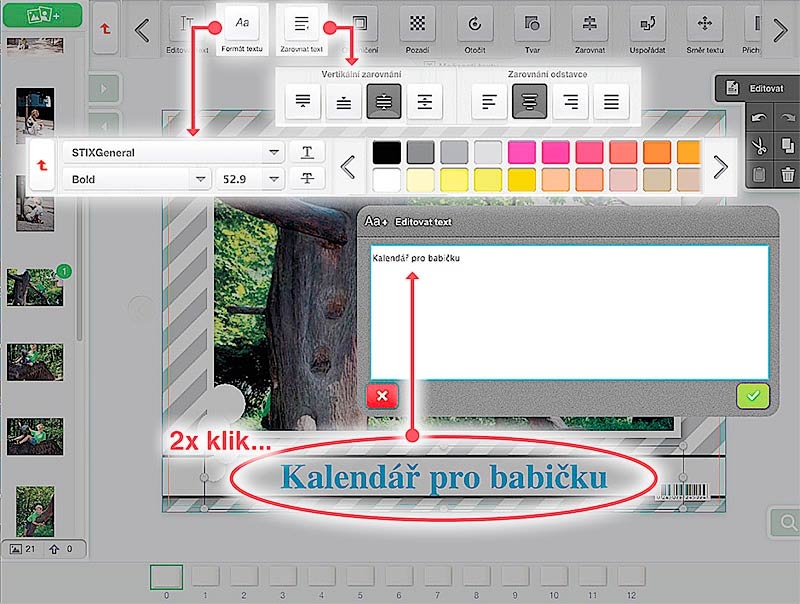Open the 52.9 font size dropdown
The height and width of the screenshot is (604, 800).
click(x=250, y=179)
